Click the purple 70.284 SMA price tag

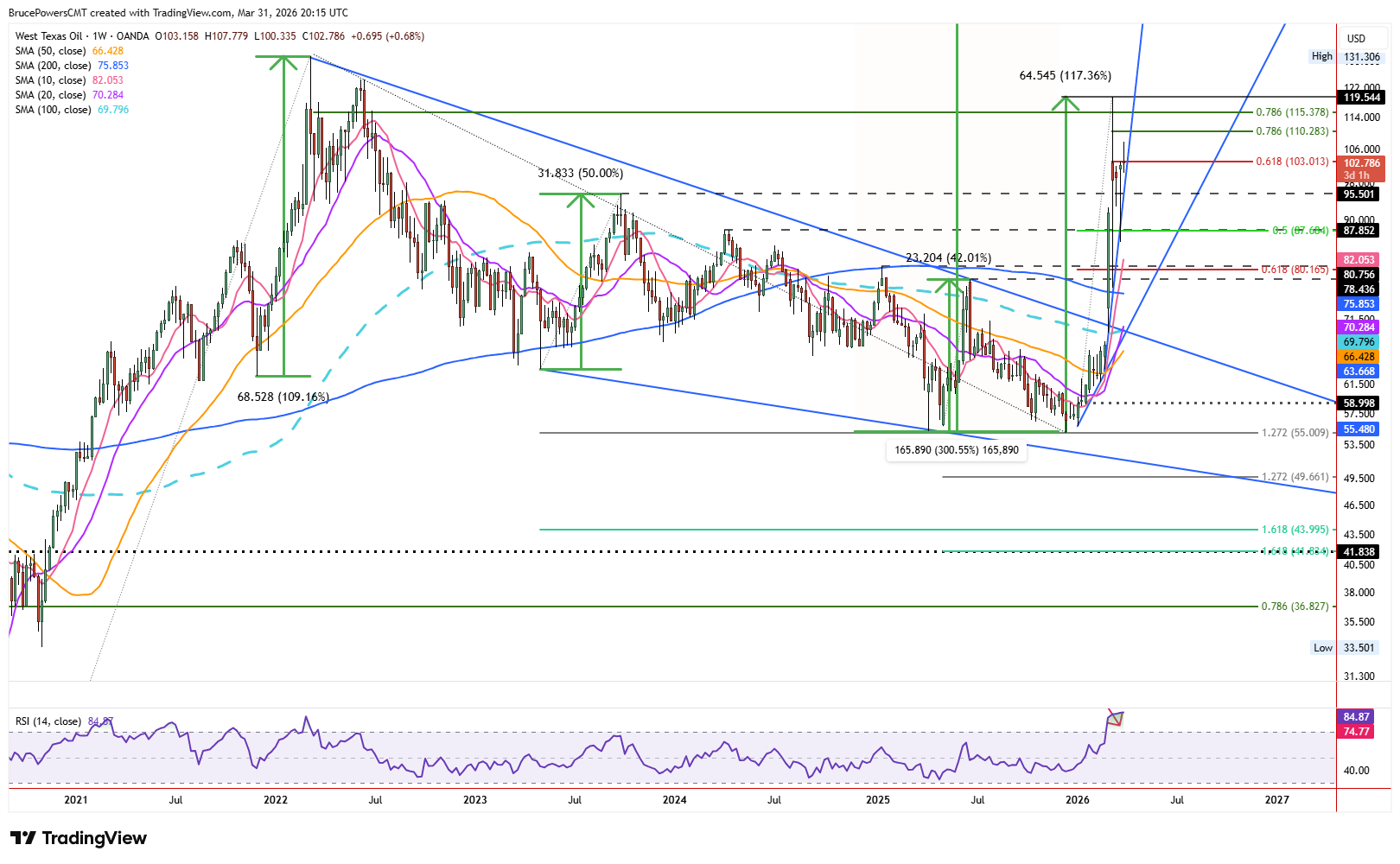[x=1359, y=327]
